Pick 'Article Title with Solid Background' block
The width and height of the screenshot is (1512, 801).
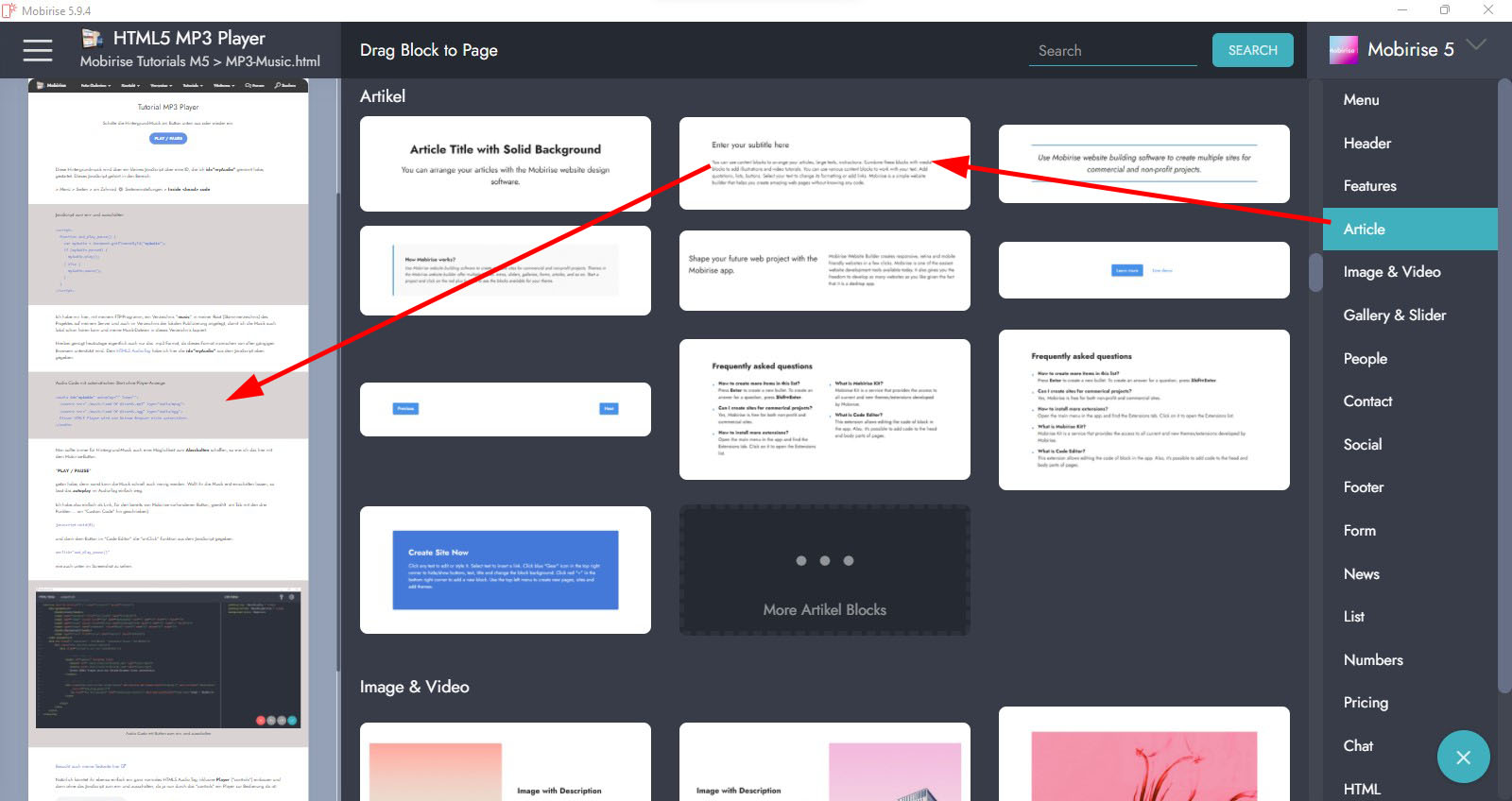pyautogui.click(x=506, y=163)
